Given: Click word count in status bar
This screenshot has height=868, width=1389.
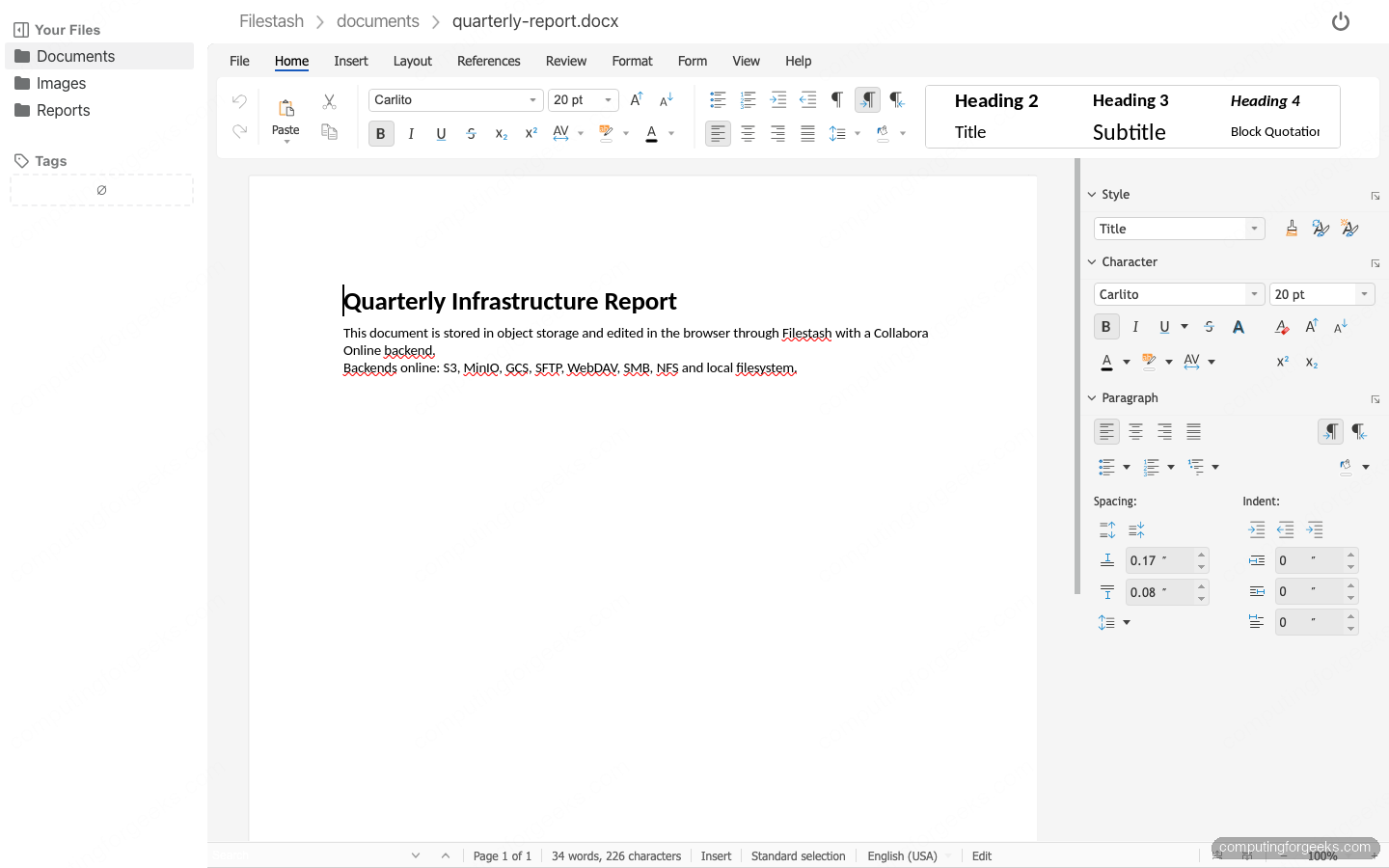Looking at the screenshot, I should pos(616,856).
